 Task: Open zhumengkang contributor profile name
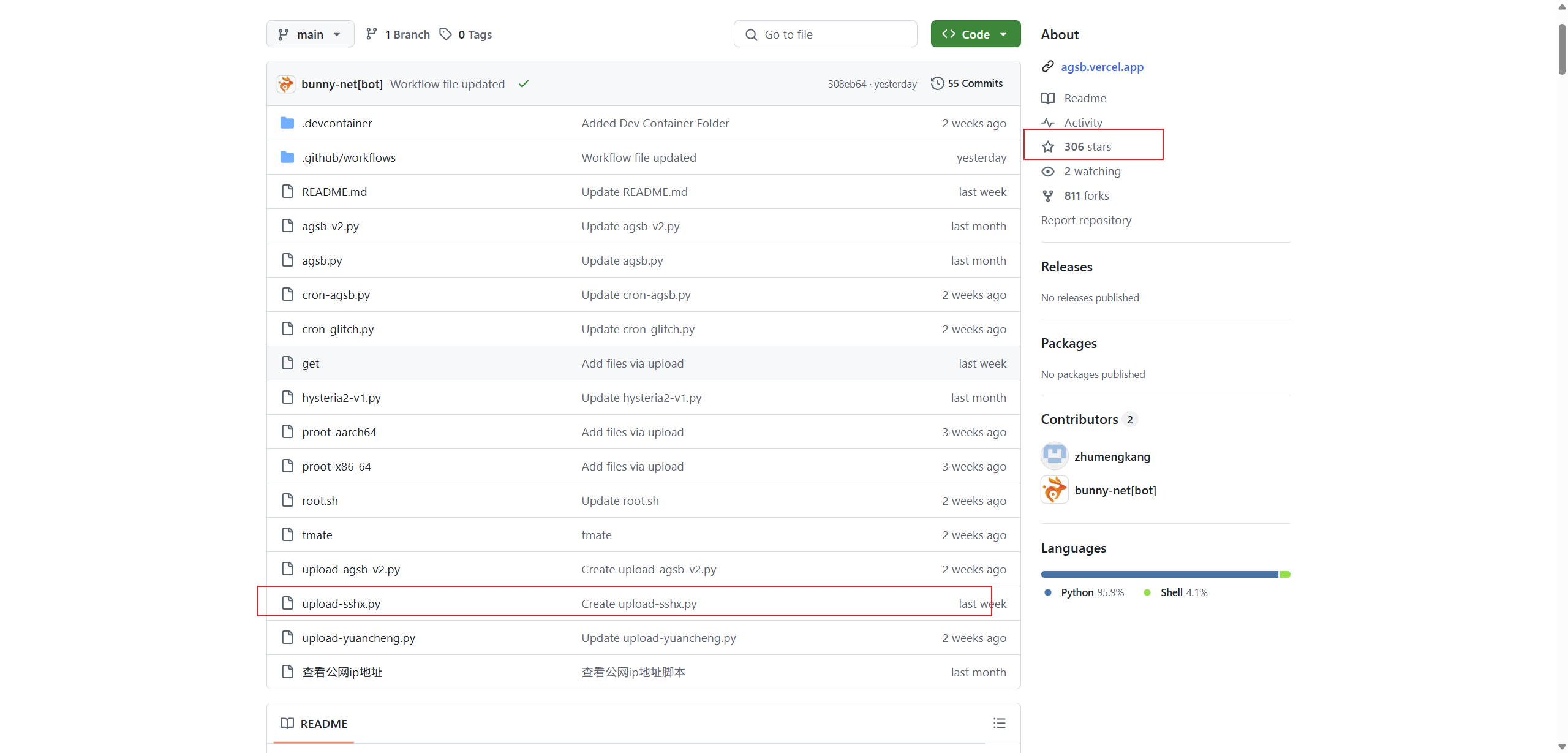pos(1112,456)
